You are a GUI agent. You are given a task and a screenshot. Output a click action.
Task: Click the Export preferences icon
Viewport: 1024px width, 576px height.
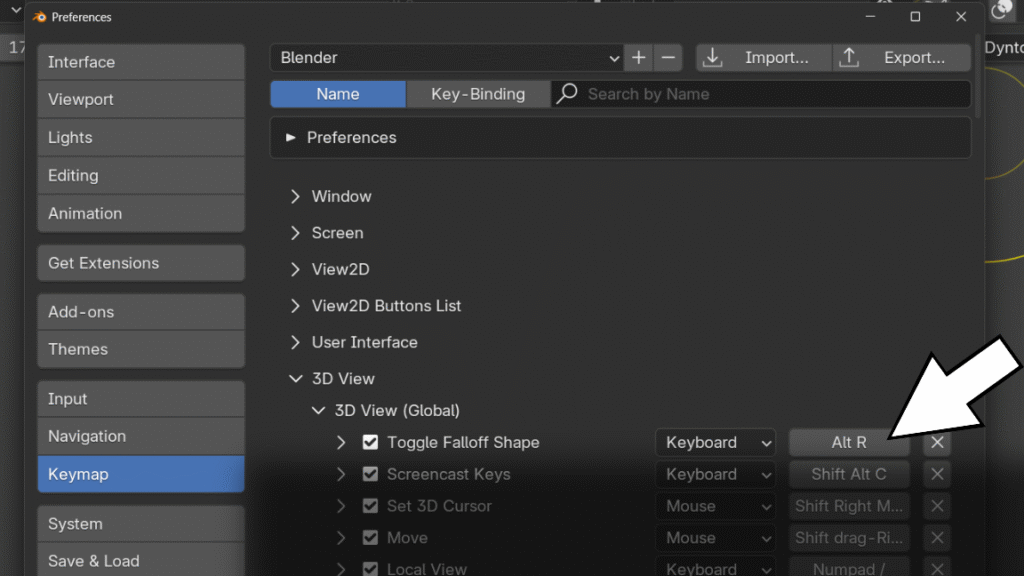click(x=849, y=57)
